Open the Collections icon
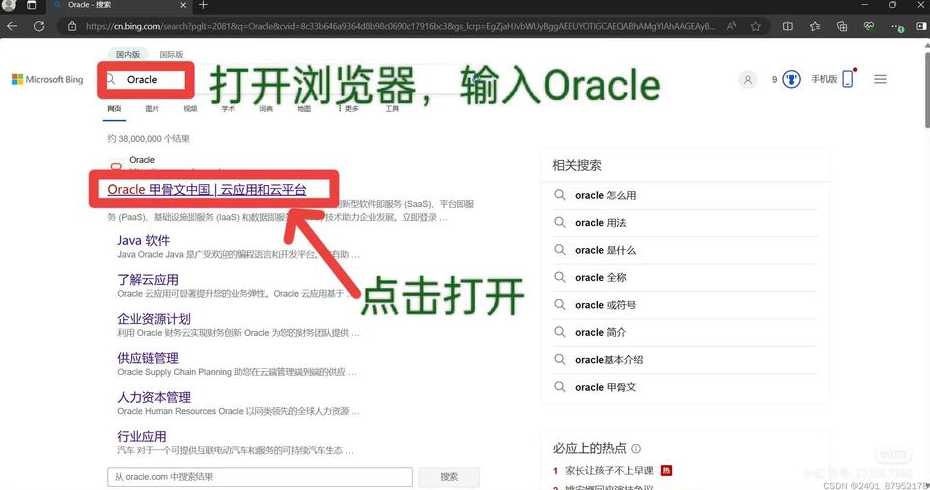 click(x=842, y=26)
